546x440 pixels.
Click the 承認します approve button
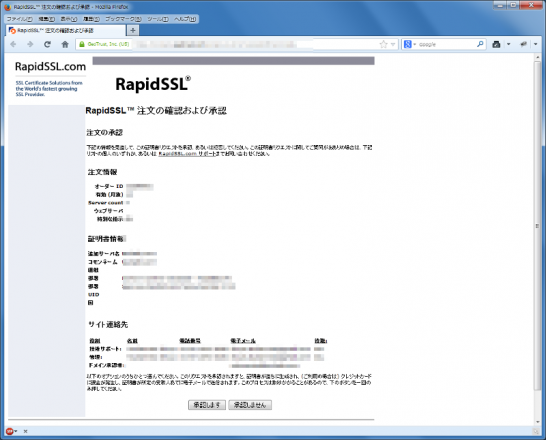[207, 405]
